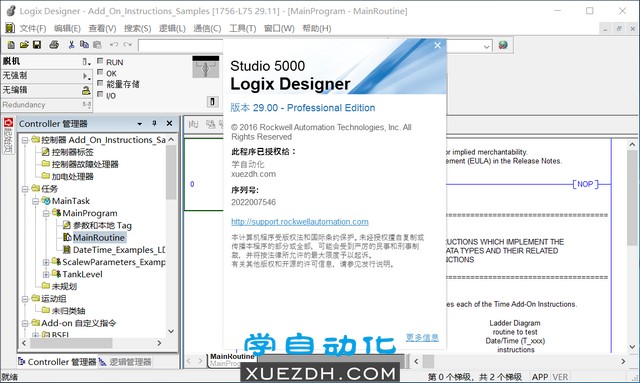
Task: Click the Logix Designer app icon in title bar
Action: pos(11,11)
